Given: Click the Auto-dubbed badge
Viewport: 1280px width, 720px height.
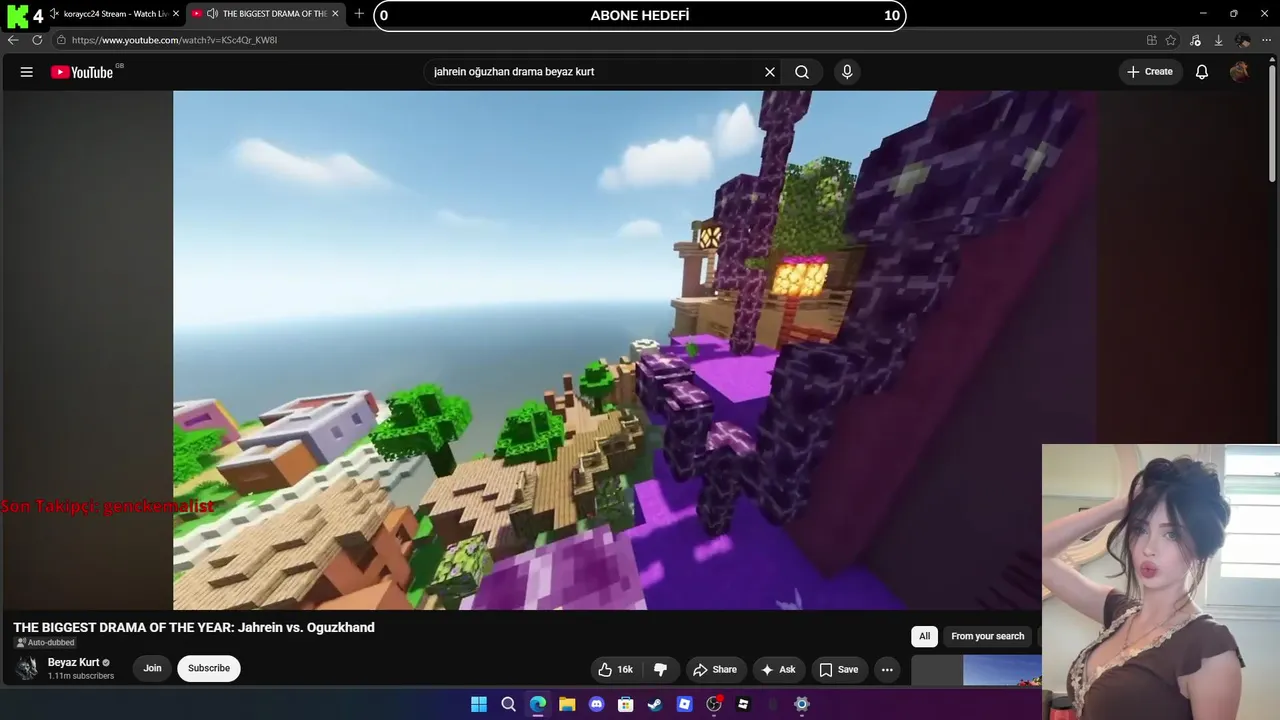Looking at the screenshot, I should coord(45,643).
